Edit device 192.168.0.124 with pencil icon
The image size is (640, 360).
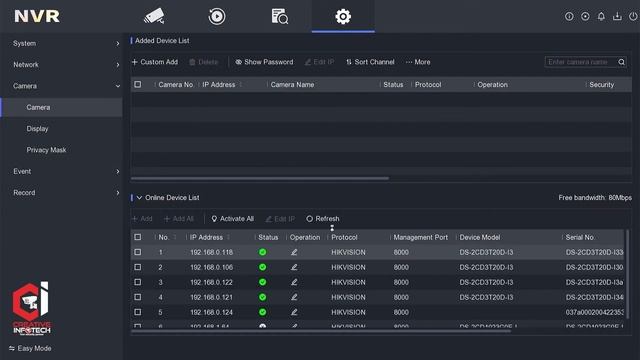pyautogui.click(x=294, y=312)
